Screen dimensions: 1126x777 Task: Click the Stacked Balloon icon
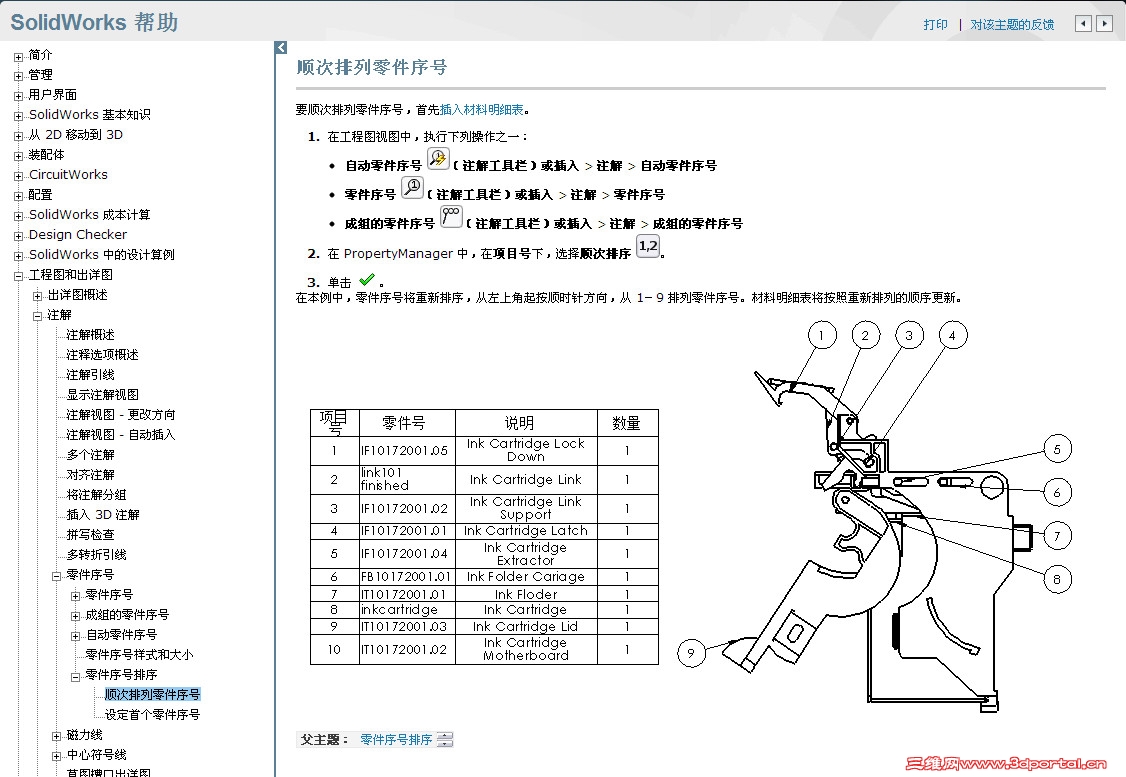pos(451,216)
